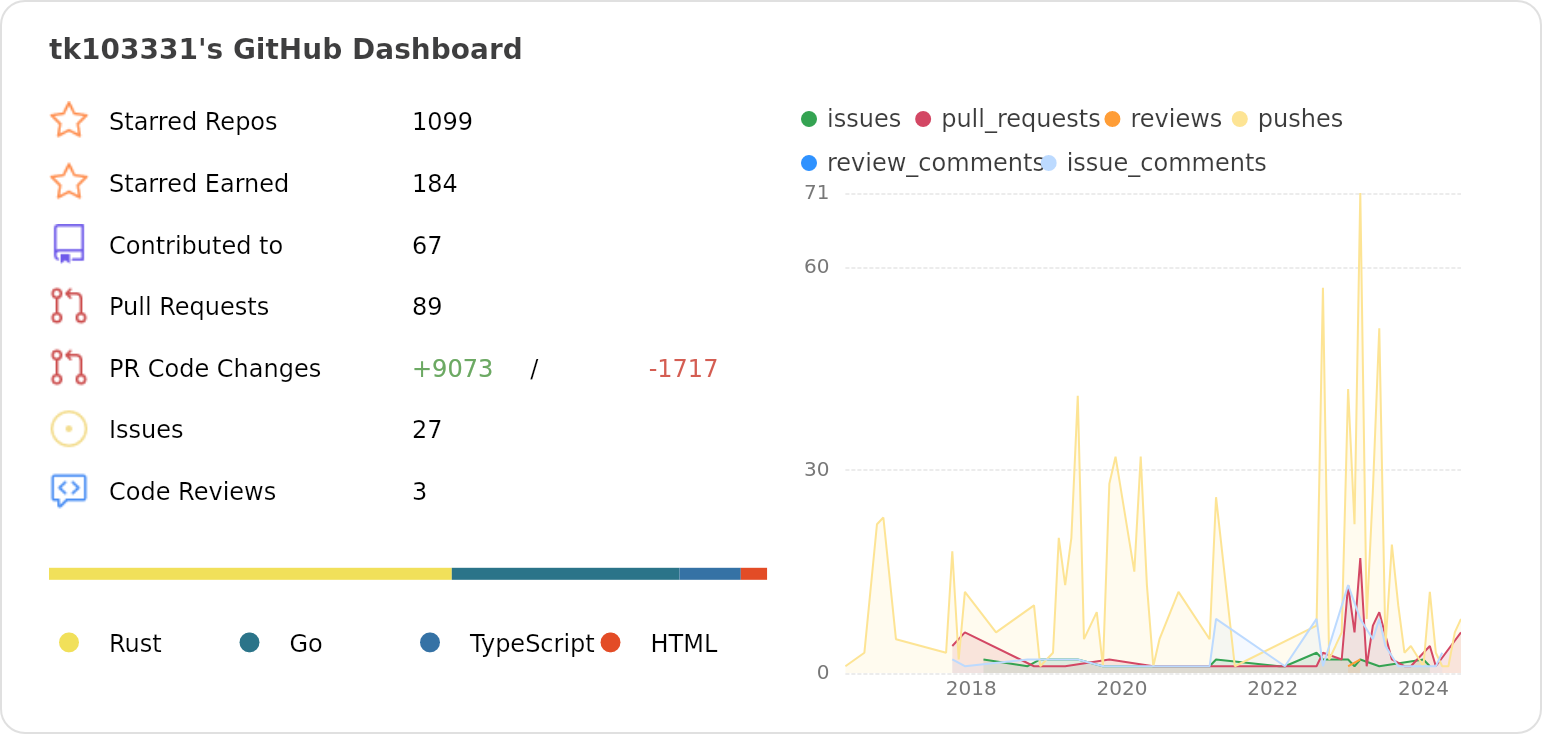Click the value 27

(427, 430)
